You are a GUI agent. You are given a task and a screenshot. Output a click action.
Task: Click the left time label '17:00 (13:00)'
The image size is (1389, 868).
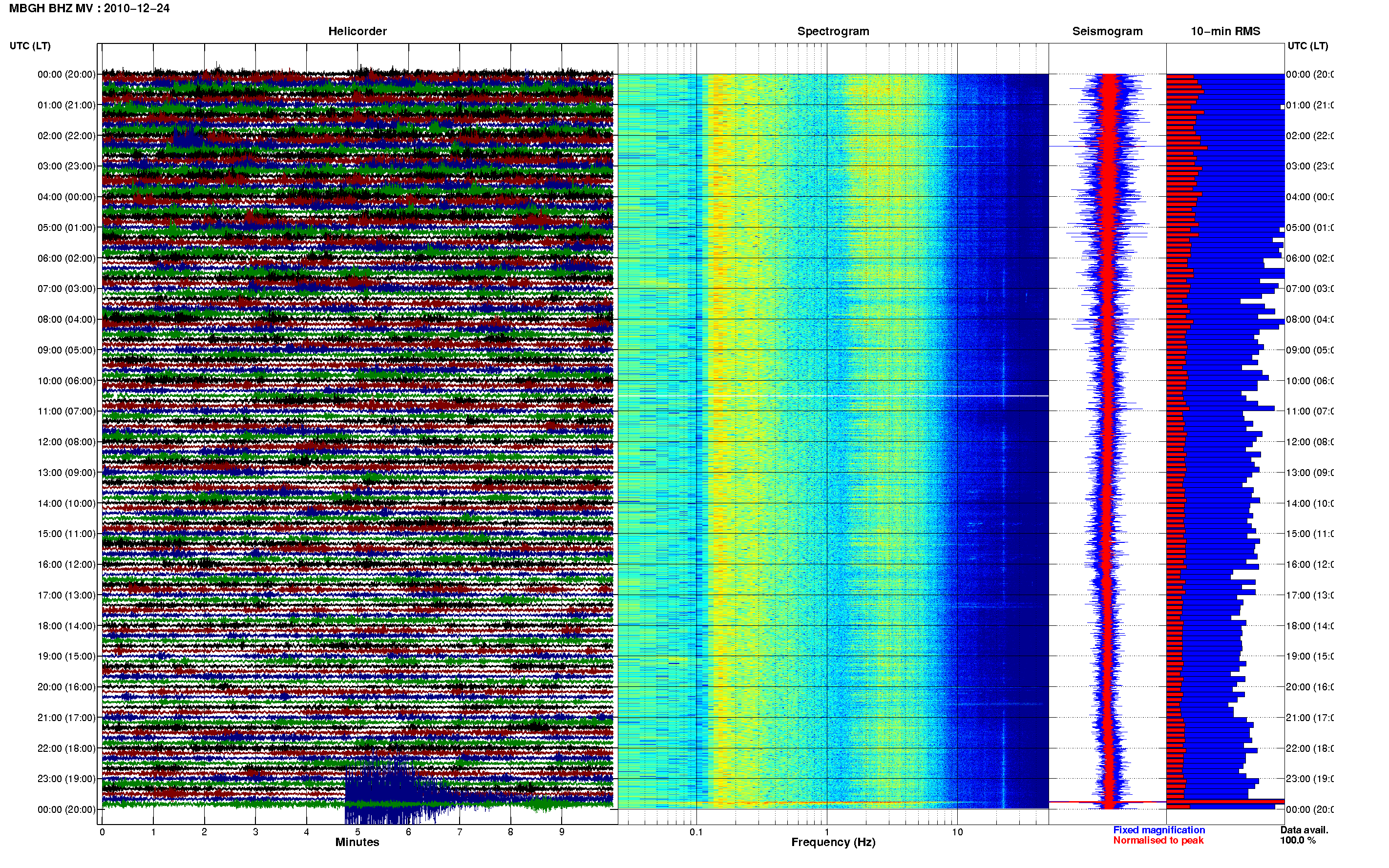(x=66, y=595)
